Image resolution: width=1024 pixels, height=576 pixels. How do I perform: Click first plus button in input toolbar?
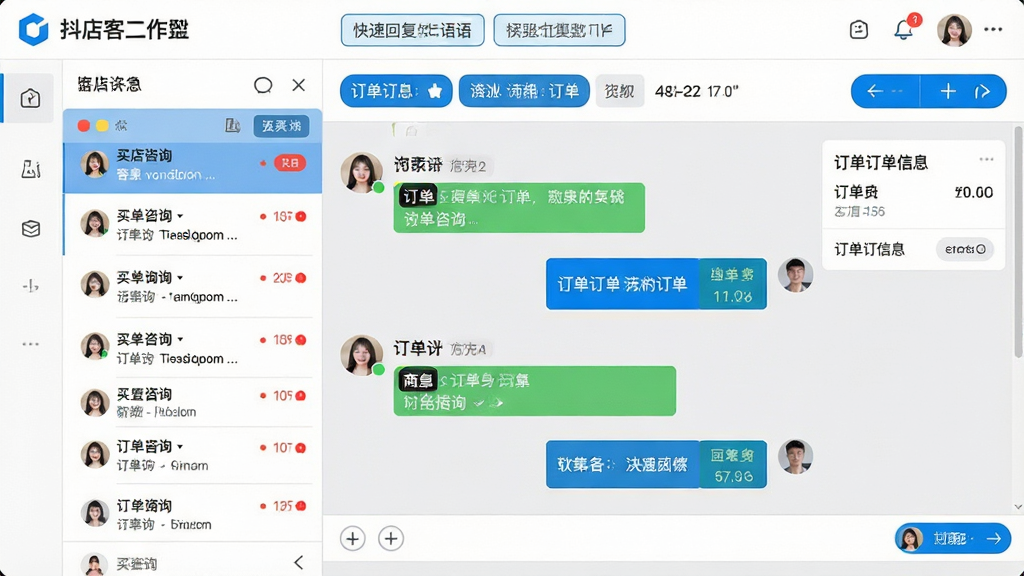pyautogui.click(x=353, y=539)
